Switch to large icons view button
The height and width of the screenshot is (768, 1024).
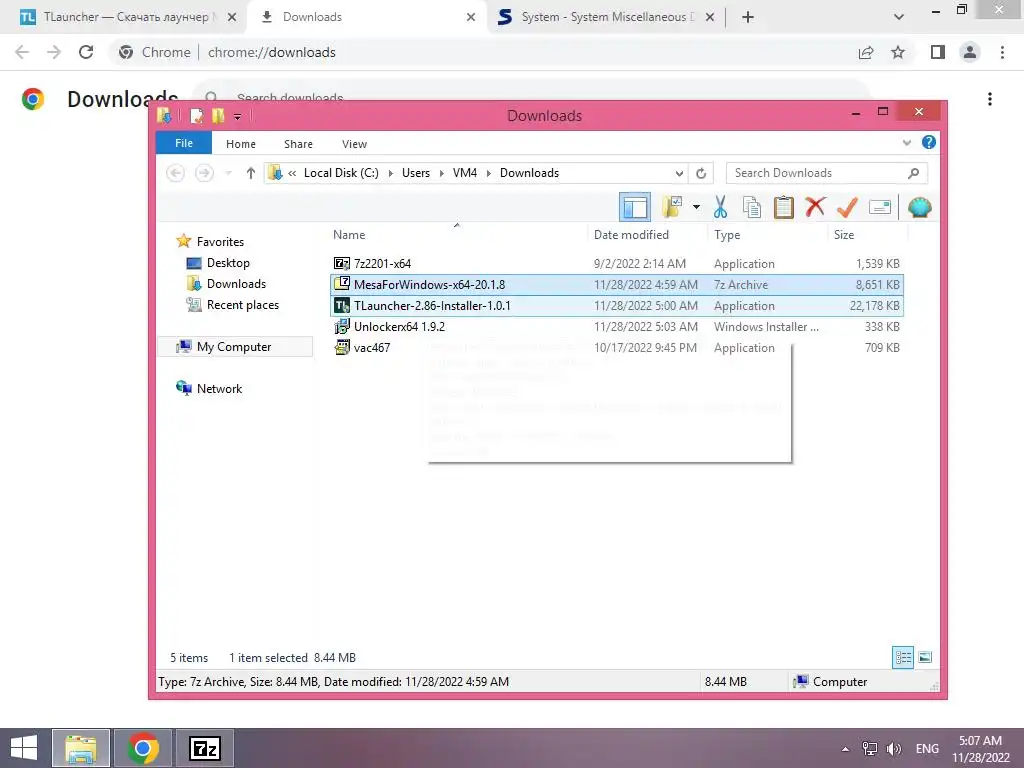[925, 657]
